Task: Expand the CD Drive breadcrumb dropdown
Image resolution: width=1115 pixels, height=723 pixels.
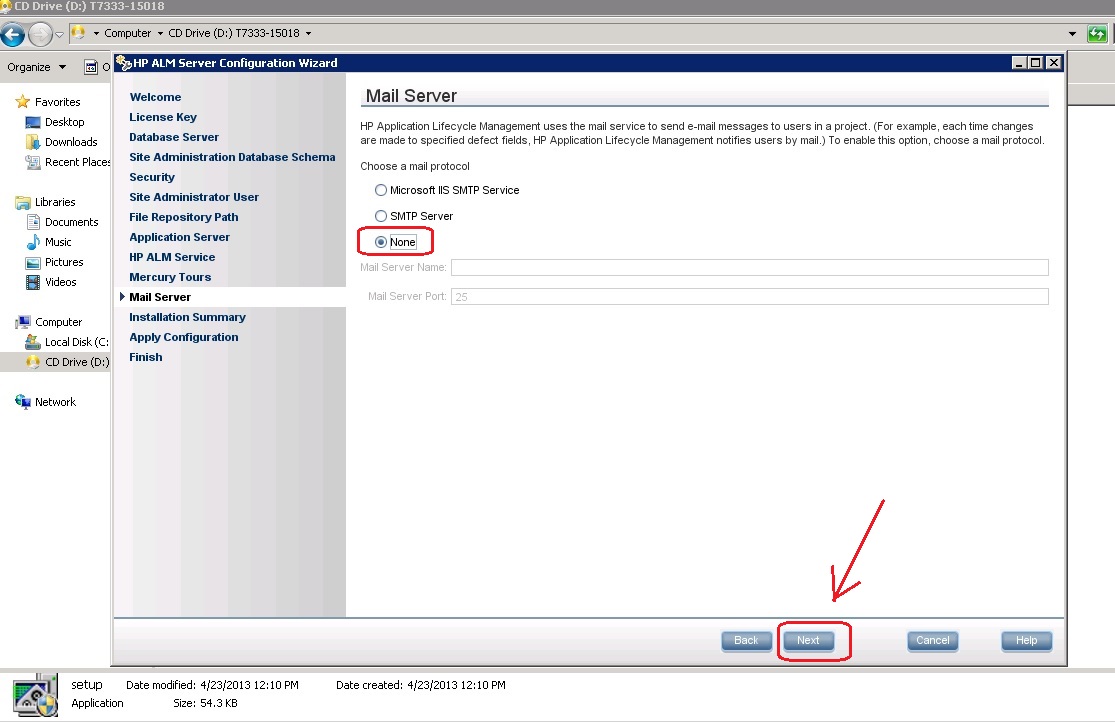Action: pos(308,33)
